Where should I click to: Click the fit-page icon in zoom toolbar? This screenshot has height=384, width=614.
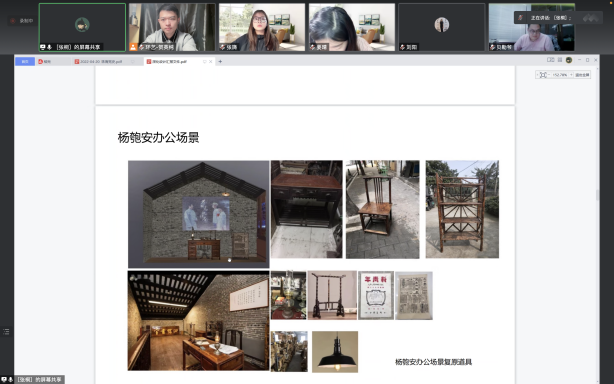coord(543,75)
